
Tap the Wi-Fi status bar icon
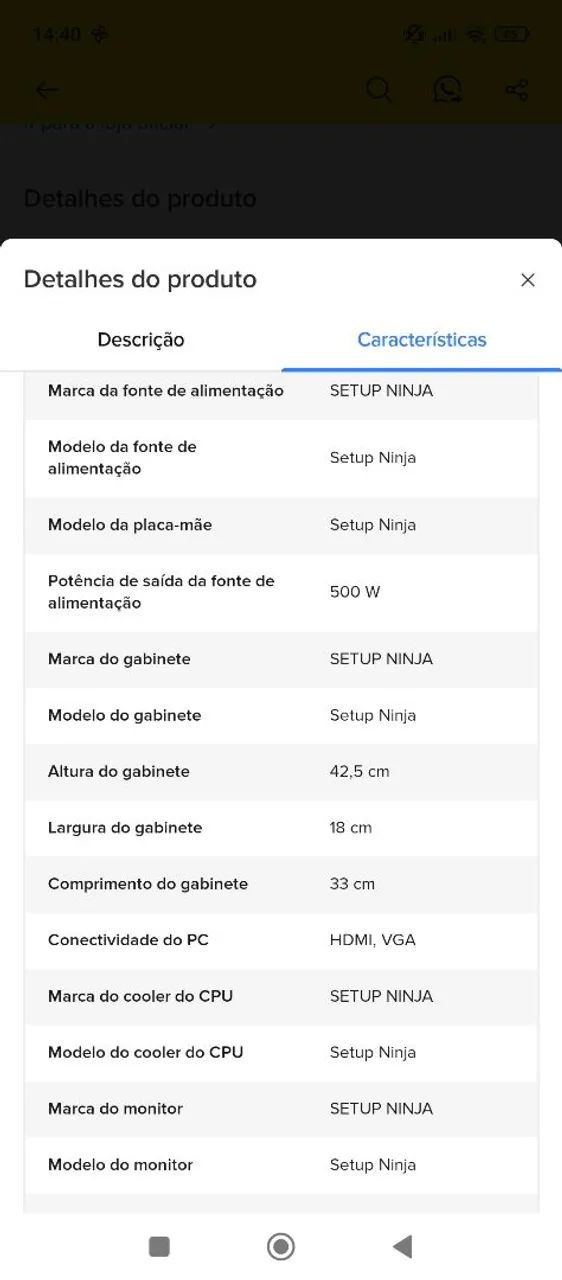[x=476, y=34]
